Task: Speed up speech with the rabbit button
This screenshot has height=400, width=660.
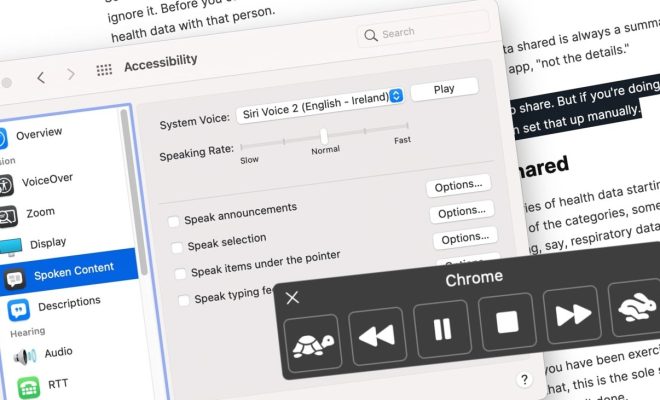Action: [x=636, y=307]
